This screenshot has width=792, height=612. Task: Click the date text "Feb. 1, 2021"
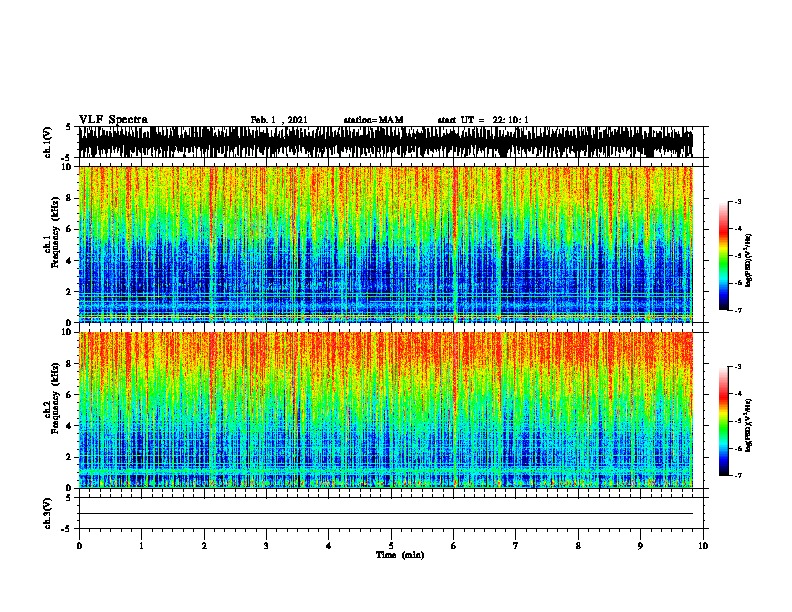(x=279, y=120)
